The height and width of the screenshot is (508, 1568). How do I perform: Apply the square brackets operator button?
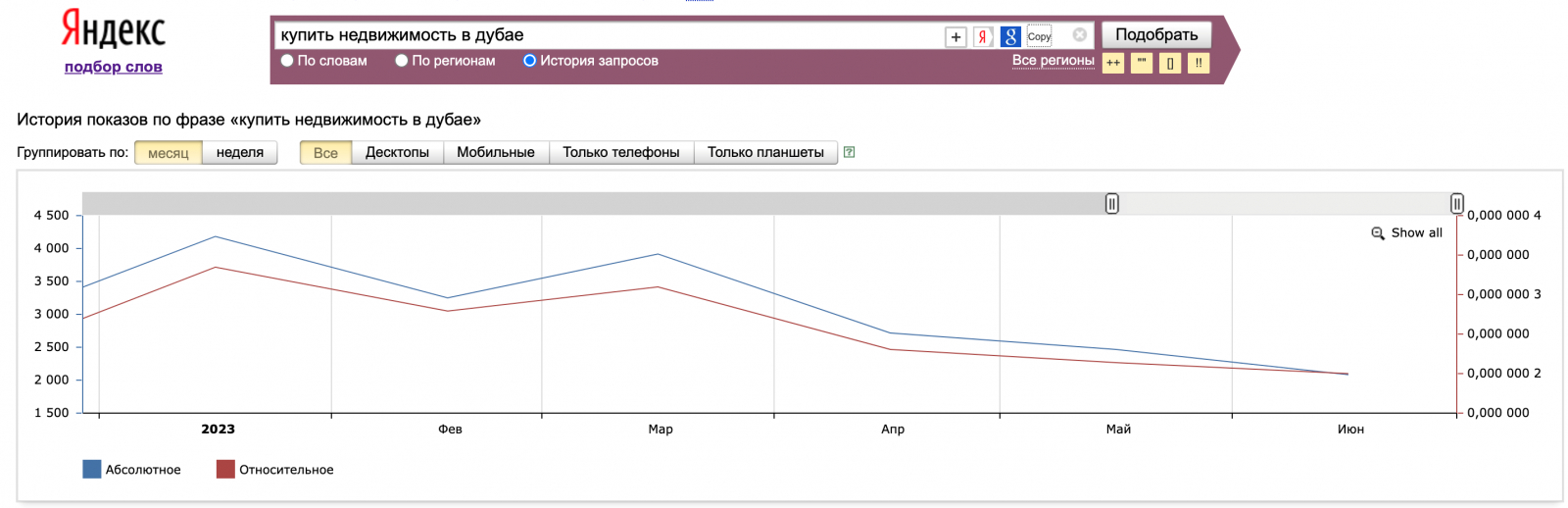pos(1170,63)
